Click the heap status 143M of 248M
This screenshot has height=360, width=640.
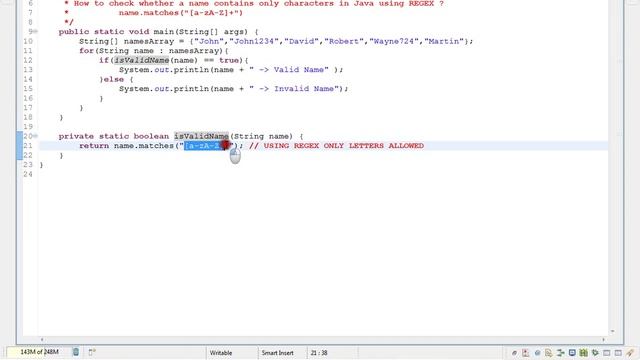[39, 351]
